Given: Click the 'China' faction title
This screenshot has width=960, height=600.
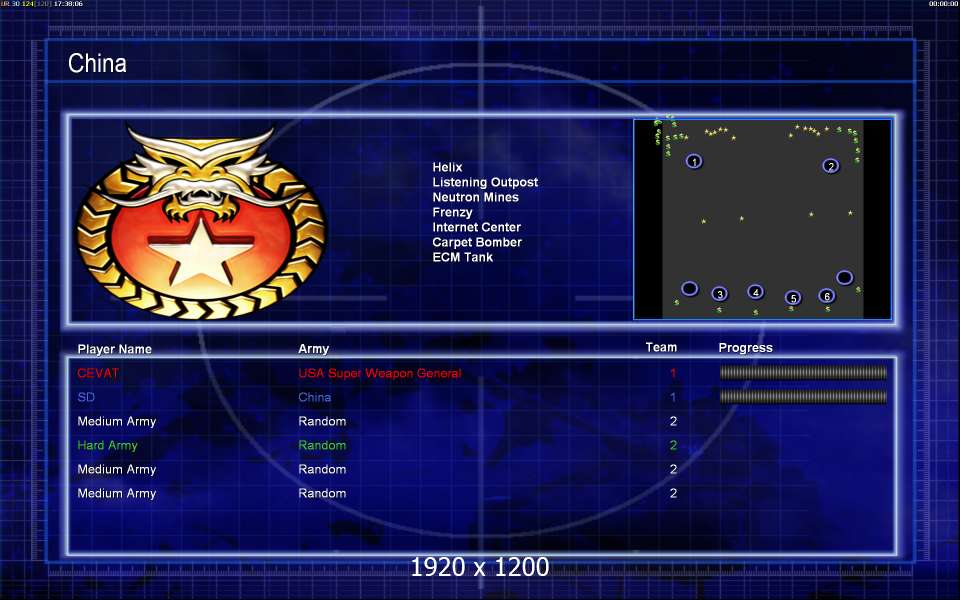Looking at the screenshot, I should click(x=97, y=63).
